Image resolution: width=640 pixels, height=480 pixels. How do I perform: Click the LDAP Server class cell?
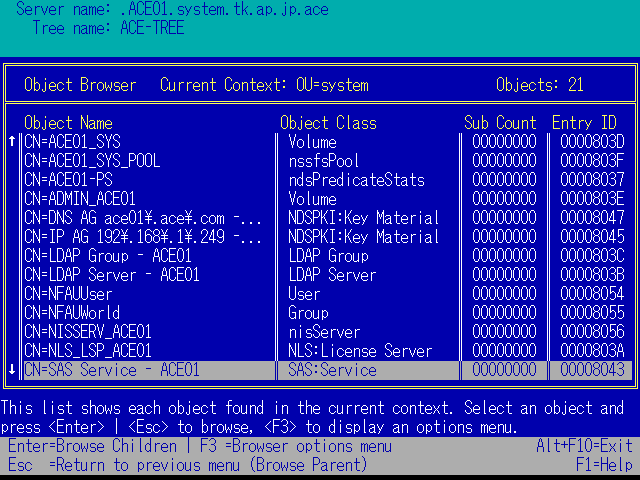pos(332,275)
